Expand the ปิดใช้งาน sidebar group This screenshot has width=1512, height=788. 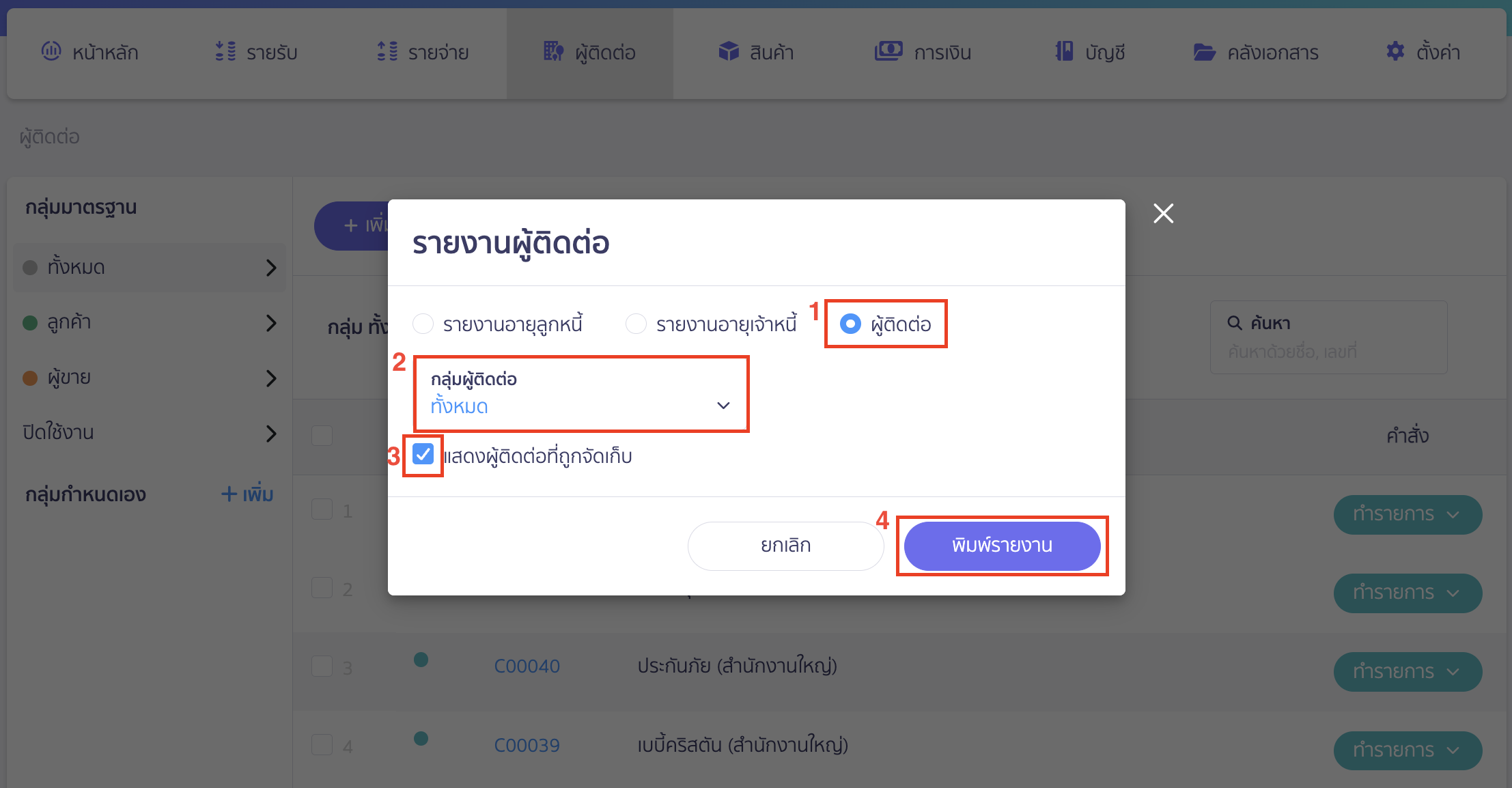(x=271, y=433)
